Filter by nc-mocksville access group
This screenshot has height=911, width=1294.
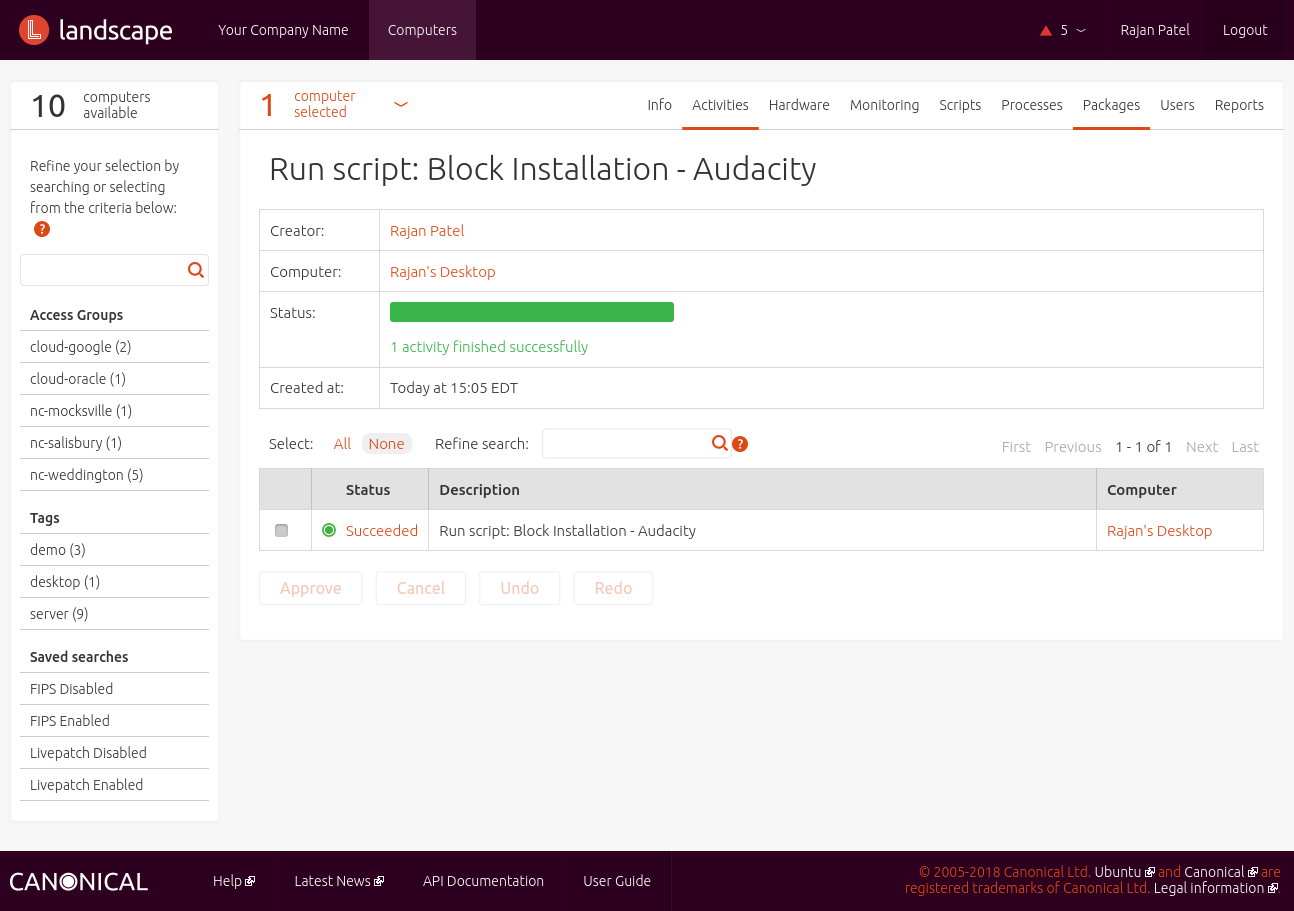pyautogui.click(x=81, y=411)
